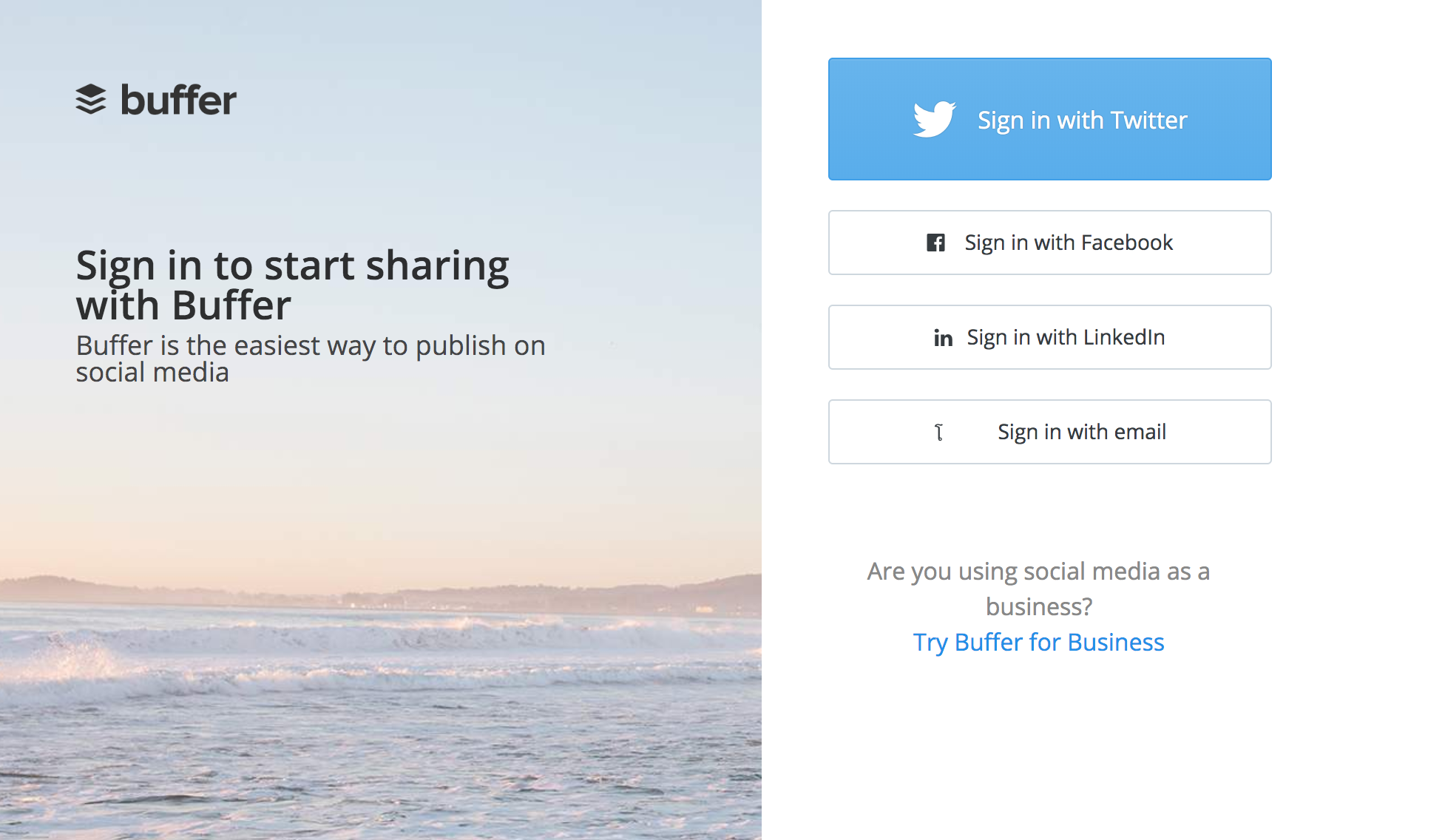The image size is (1445, 840).
Task: Click the ocean background image
Action: tap(370, 702)
